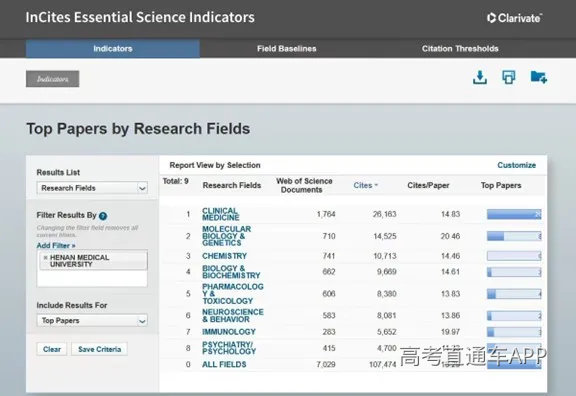576x396 pixels.
Task: Click the Add Filter link
Action: tap(56, 245)
